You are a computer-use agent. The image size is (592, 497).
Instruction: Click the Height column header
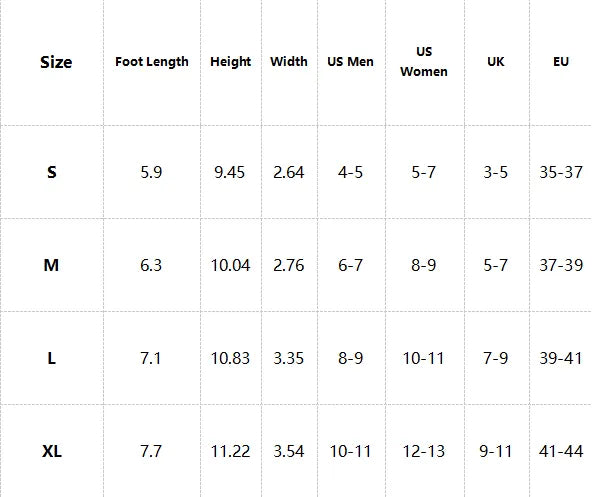tap(231, 62)
